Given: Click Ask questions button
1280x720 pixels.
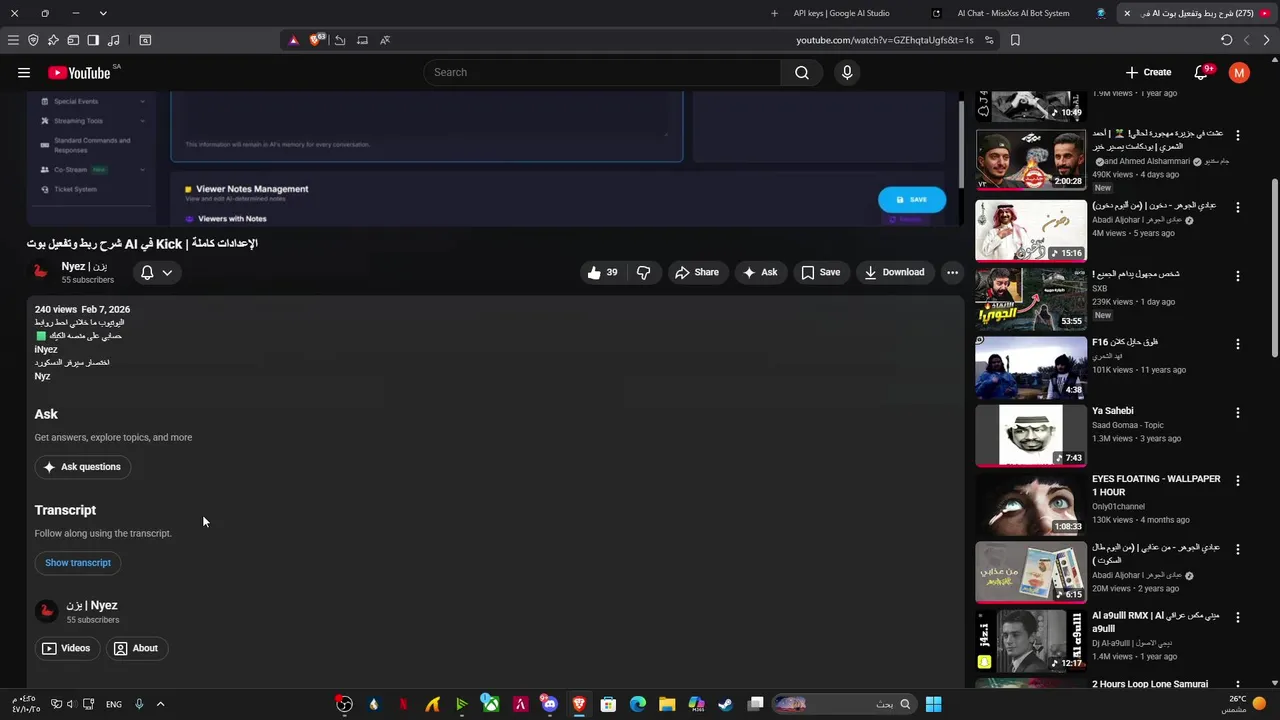Looking at the screenshot, I should click(82, 467).
